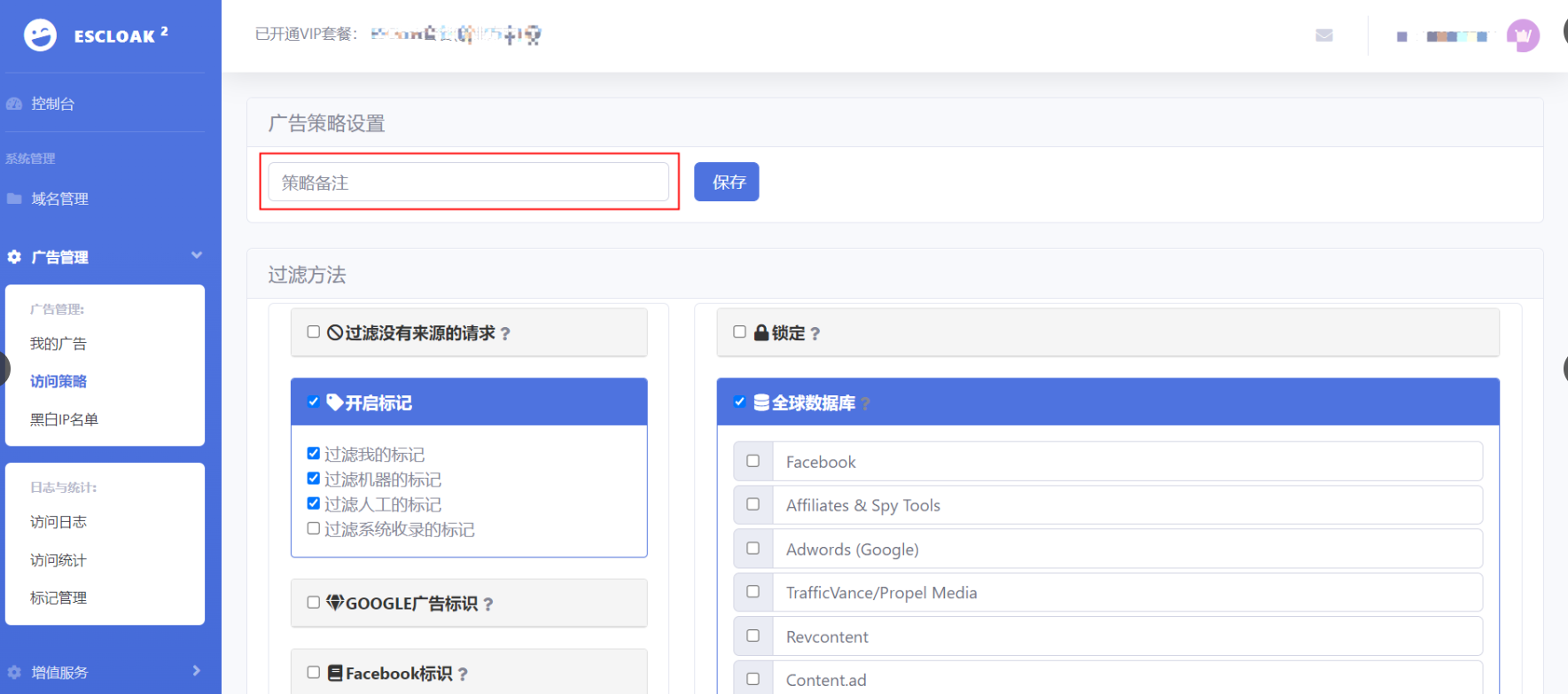Screen dimensions: 1568x694
Task: Click the Affiliates & Spy Tools label
Action: pyautogui.click(x=863, y=505)
